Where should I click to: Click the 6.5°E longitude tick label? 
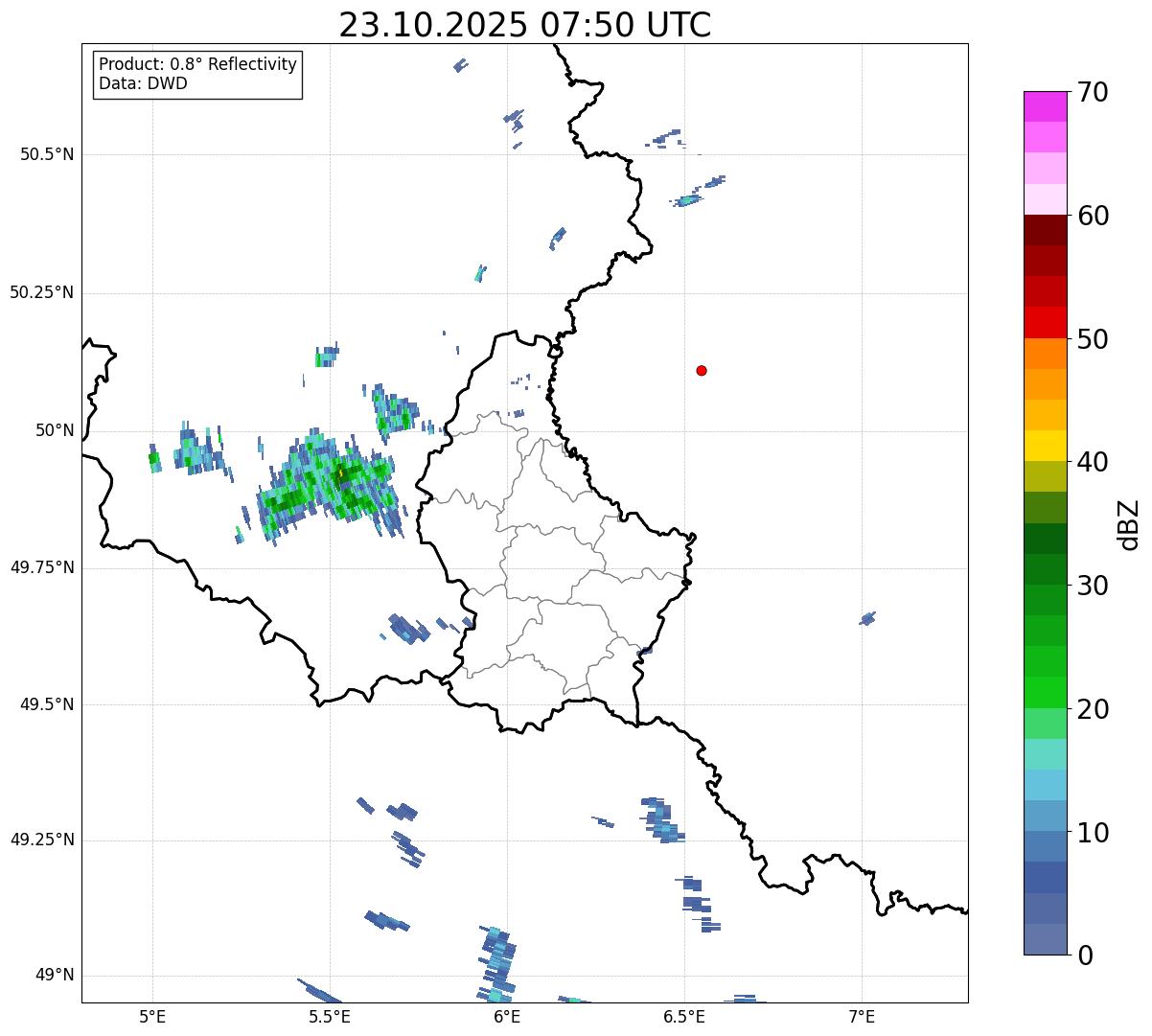click(684, 1017)
